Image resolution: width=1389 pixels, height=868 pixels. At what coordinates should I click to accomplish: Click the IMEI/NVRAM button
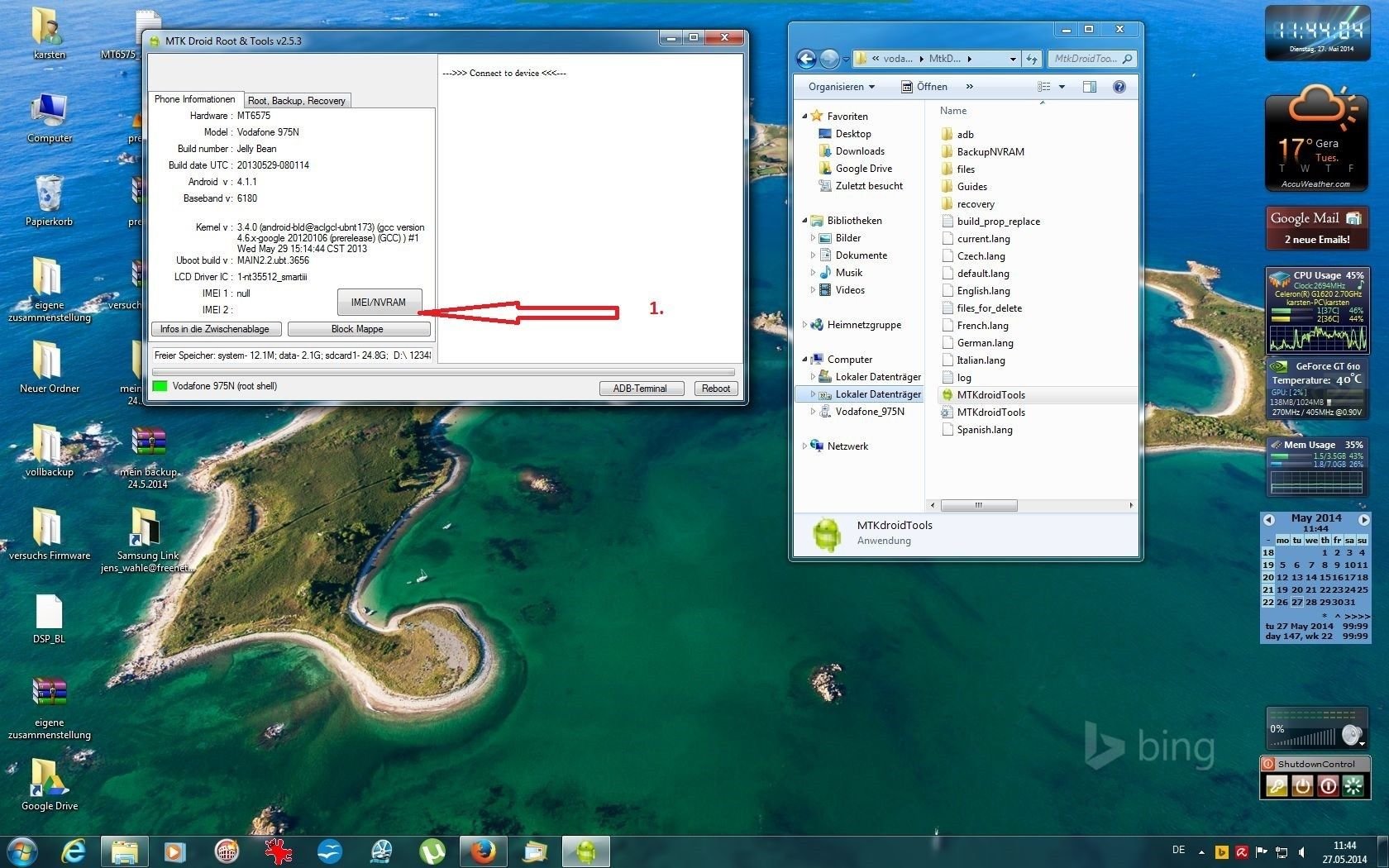coord(379,303)
